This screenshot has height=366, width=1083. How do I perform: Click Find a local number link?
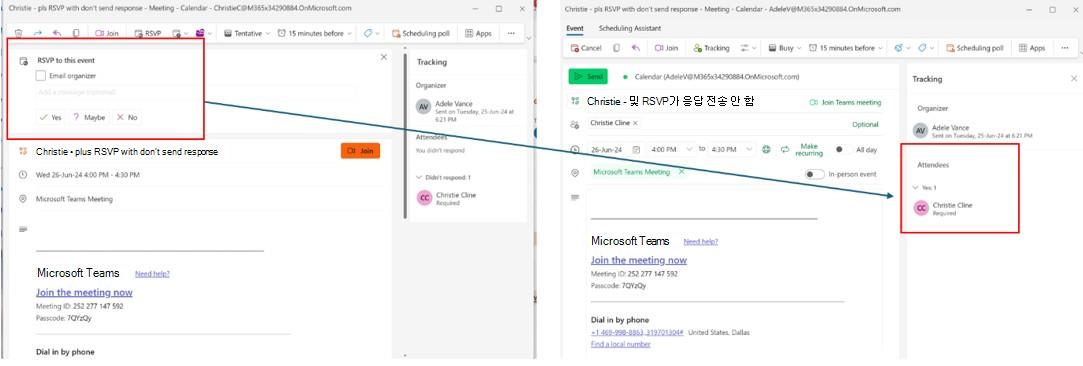620,344
